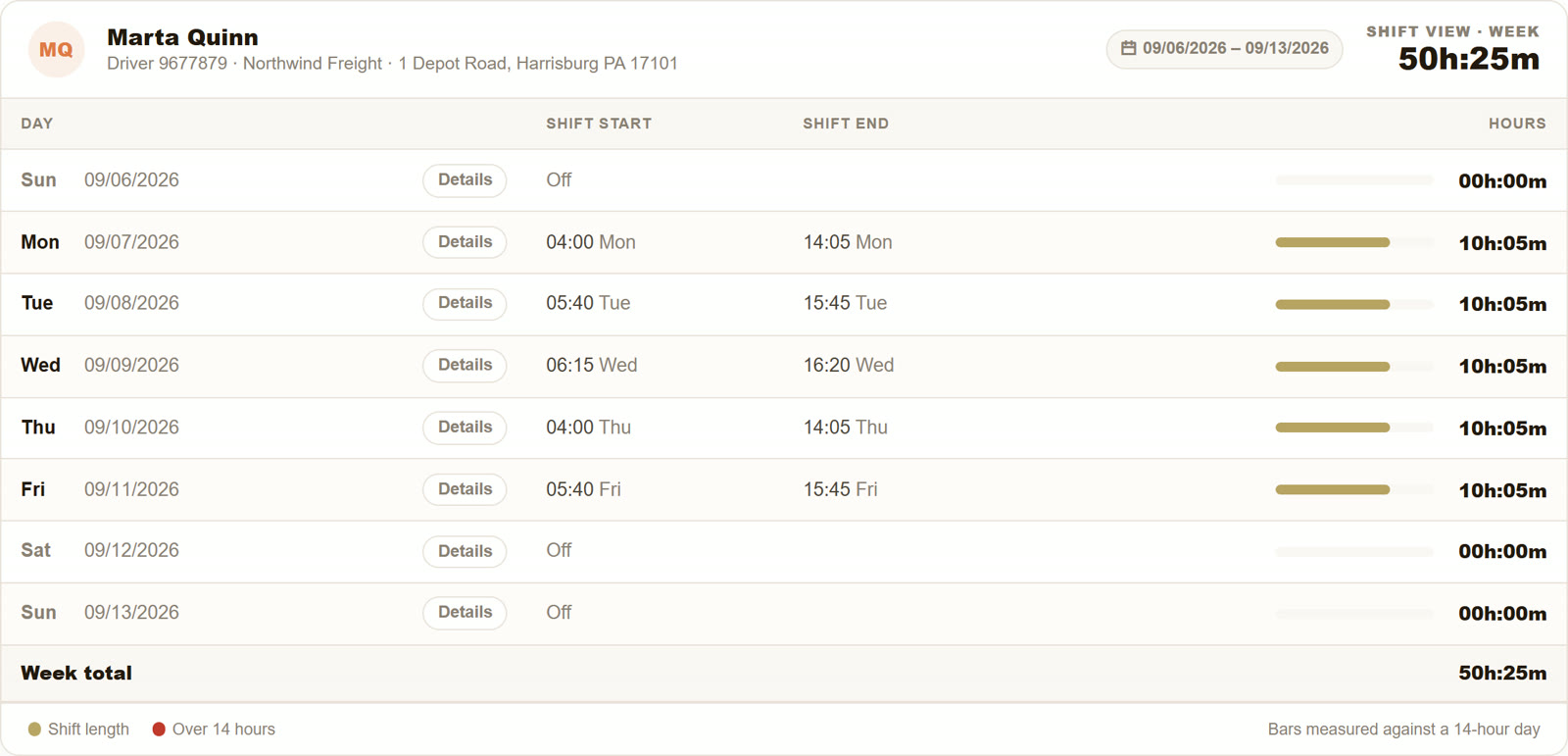
Task: Click the SHIFT END column header
Action: pyautogui.click(x=846, y=124)
